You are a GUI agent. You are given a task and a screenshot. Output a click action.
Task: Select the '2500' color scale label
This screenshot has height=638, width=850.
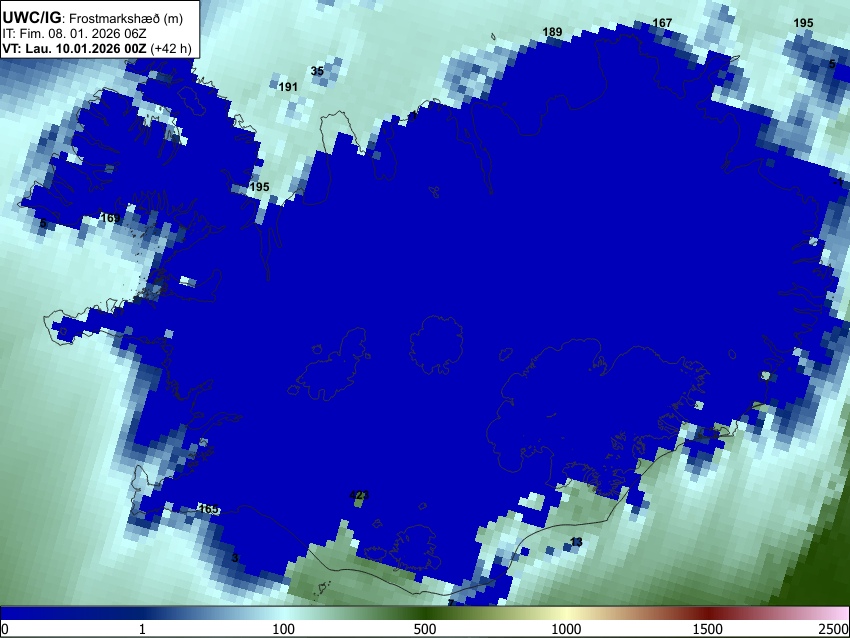click(834, 629)
